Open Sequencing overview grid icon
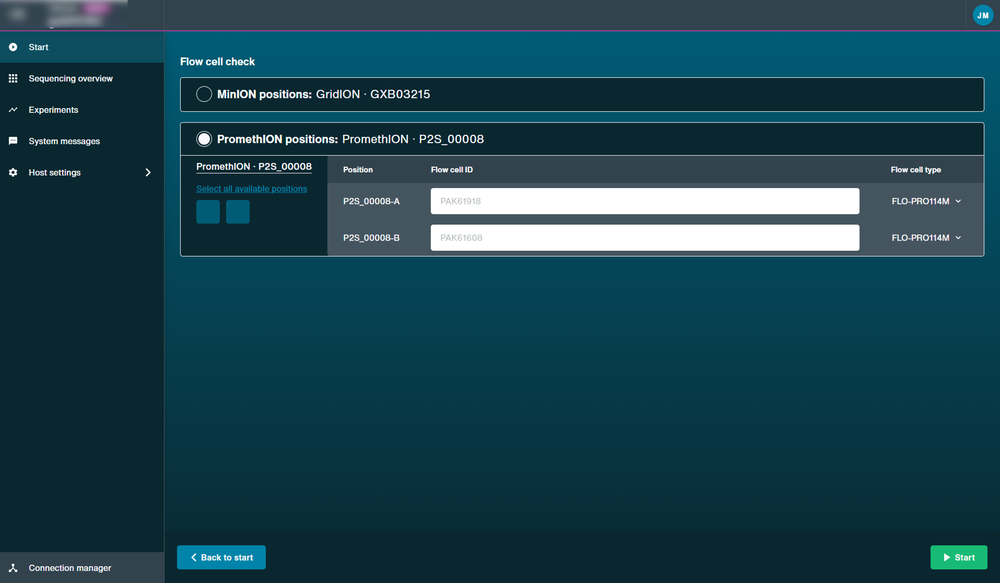The width and height of the screenshot is (1000, 583). click(x=13, y=78)
